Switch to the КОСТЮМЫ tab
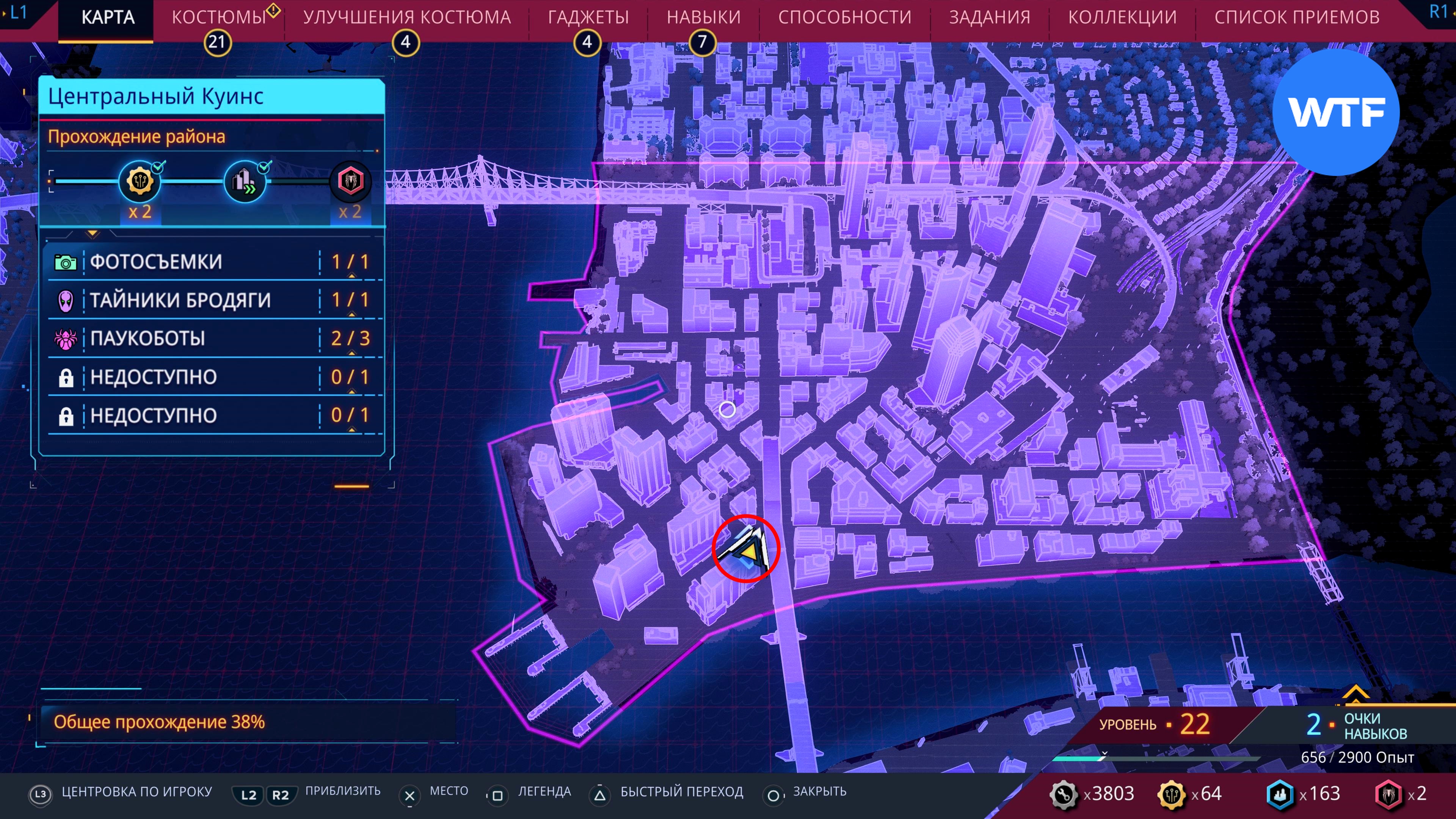 click(x=219, y=17)
